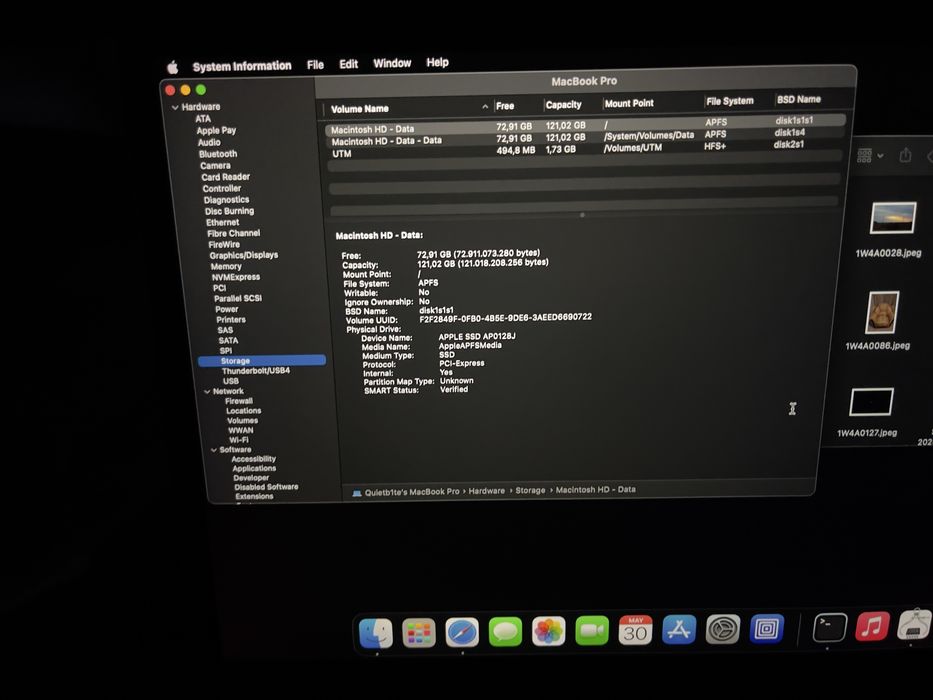The image size is (933, 700).
Task: Select Camera in sidebar
Action: tap(215, 166)
